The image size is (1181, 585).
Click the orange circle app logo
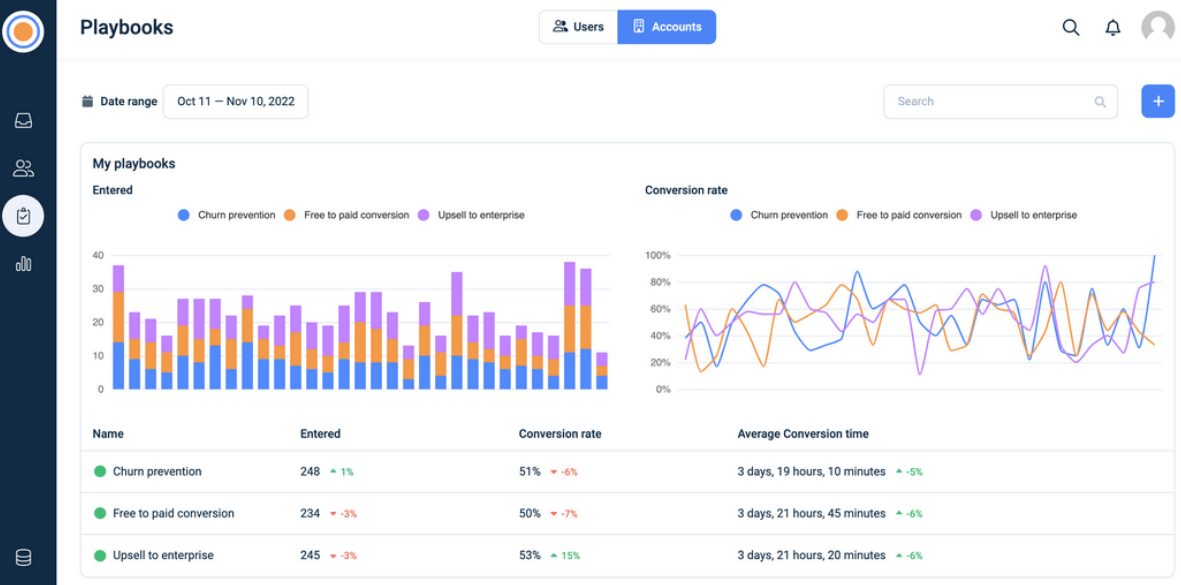[23, 31]
